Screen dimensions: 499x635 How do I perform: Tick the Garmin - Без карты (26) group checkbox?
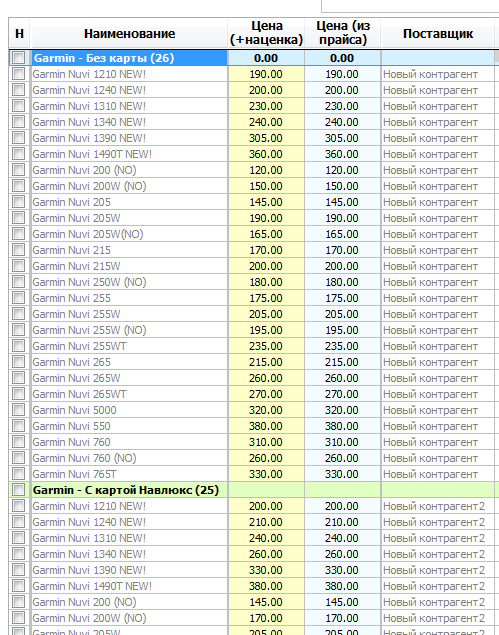(19, 58)
